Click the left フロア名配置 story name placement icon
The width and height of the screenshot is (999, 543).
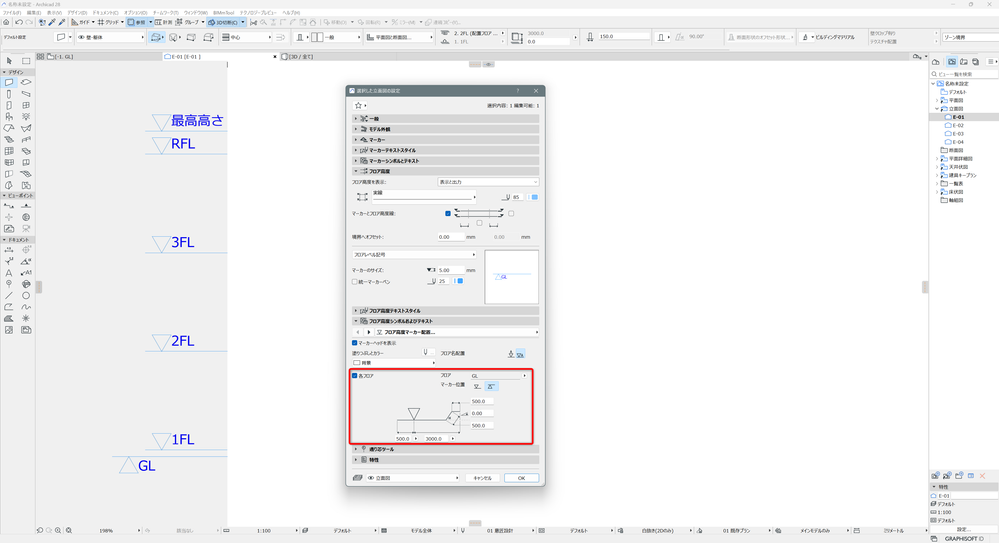pyautogui.click(x=510, y=354)
